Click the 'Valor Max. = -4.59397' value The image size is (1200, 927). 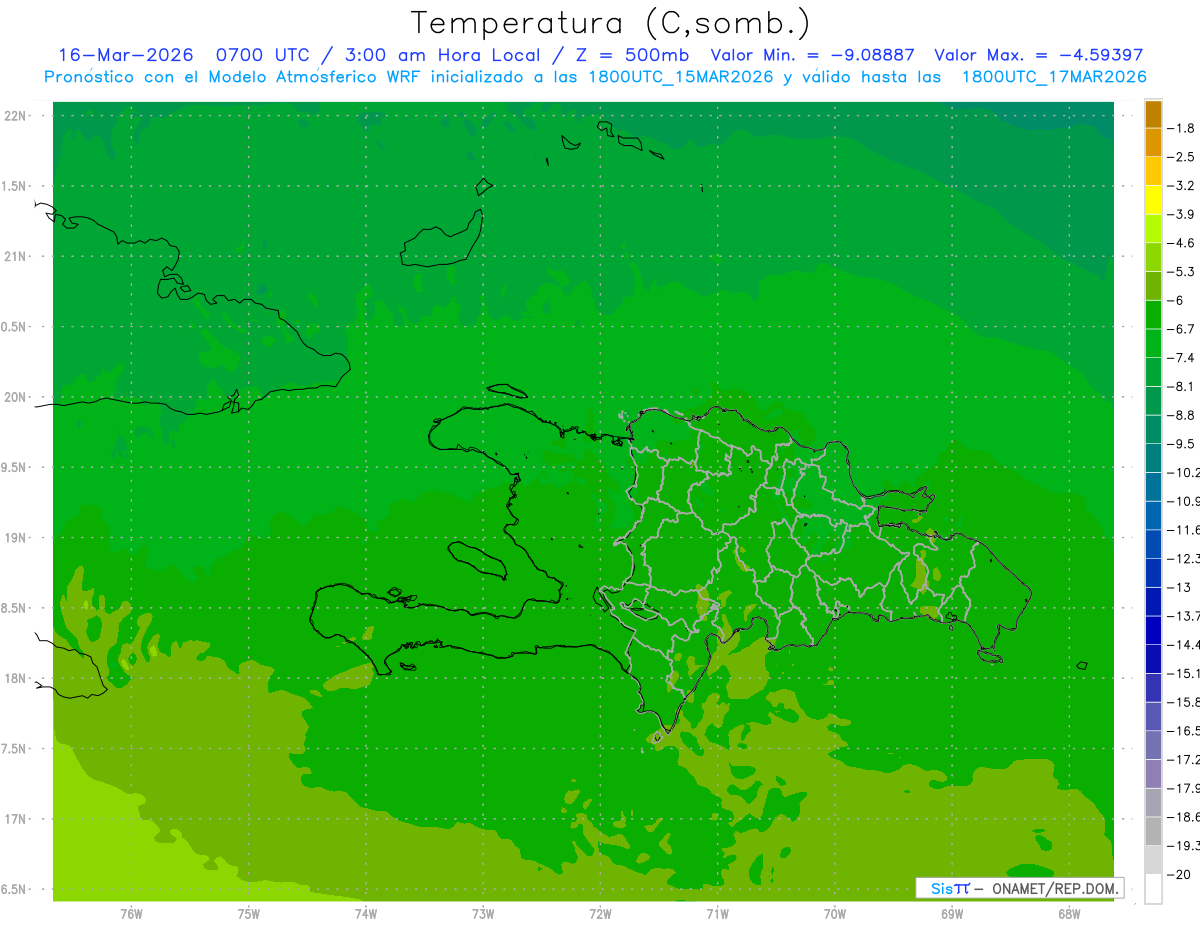1038,55
